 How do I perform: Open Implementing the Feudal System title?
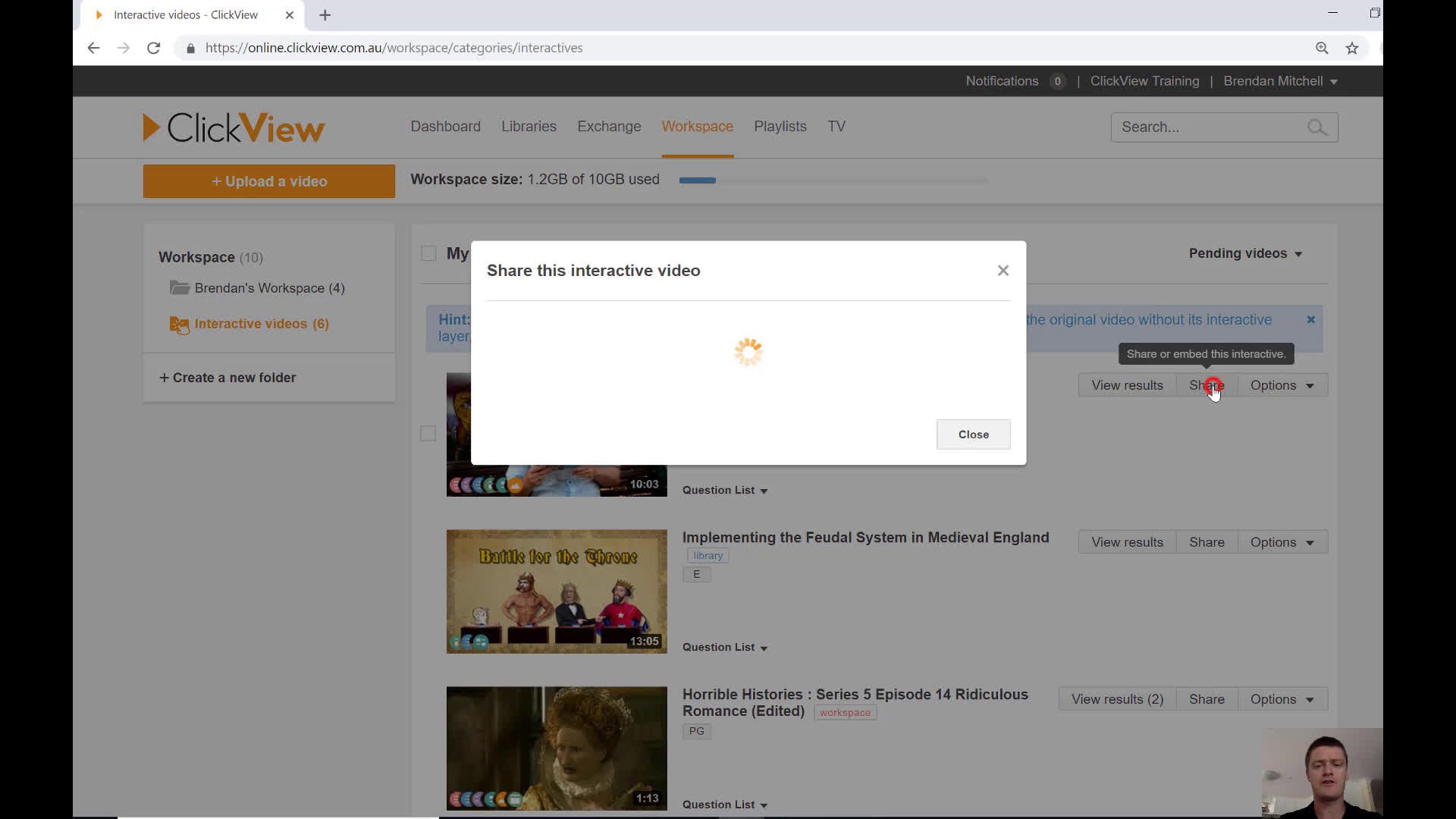(865, 538)
